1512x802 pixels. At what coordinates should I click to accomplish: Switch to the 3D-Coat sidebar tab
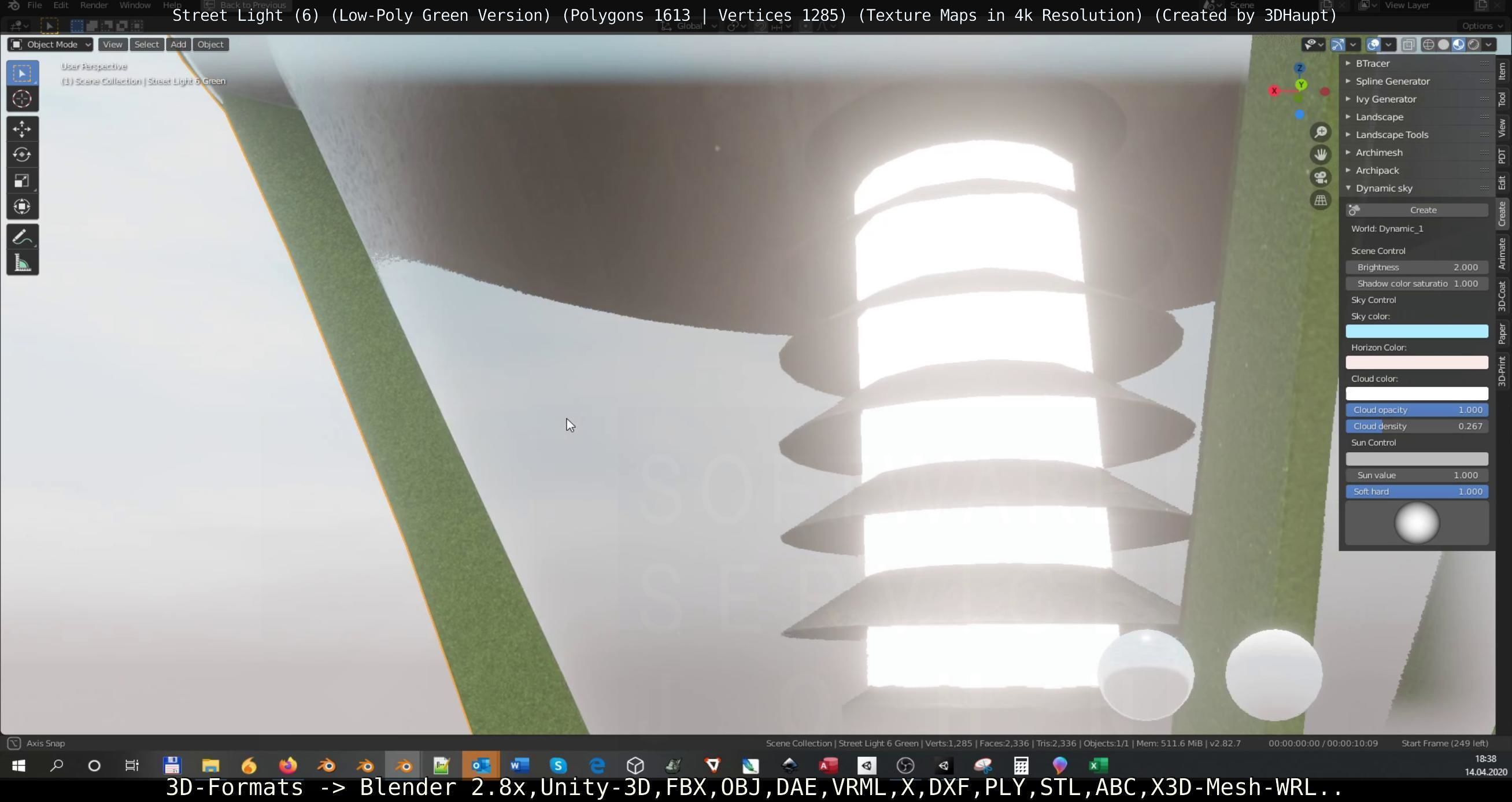[x=1502, y=296]
